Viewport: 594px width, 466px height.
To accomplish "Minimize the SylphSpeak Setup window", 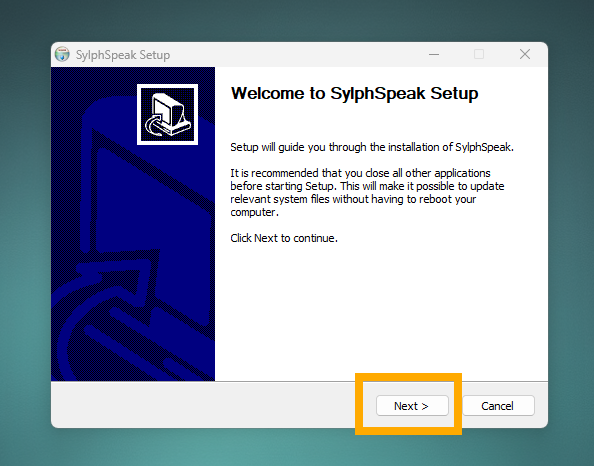I will (434, 55).
